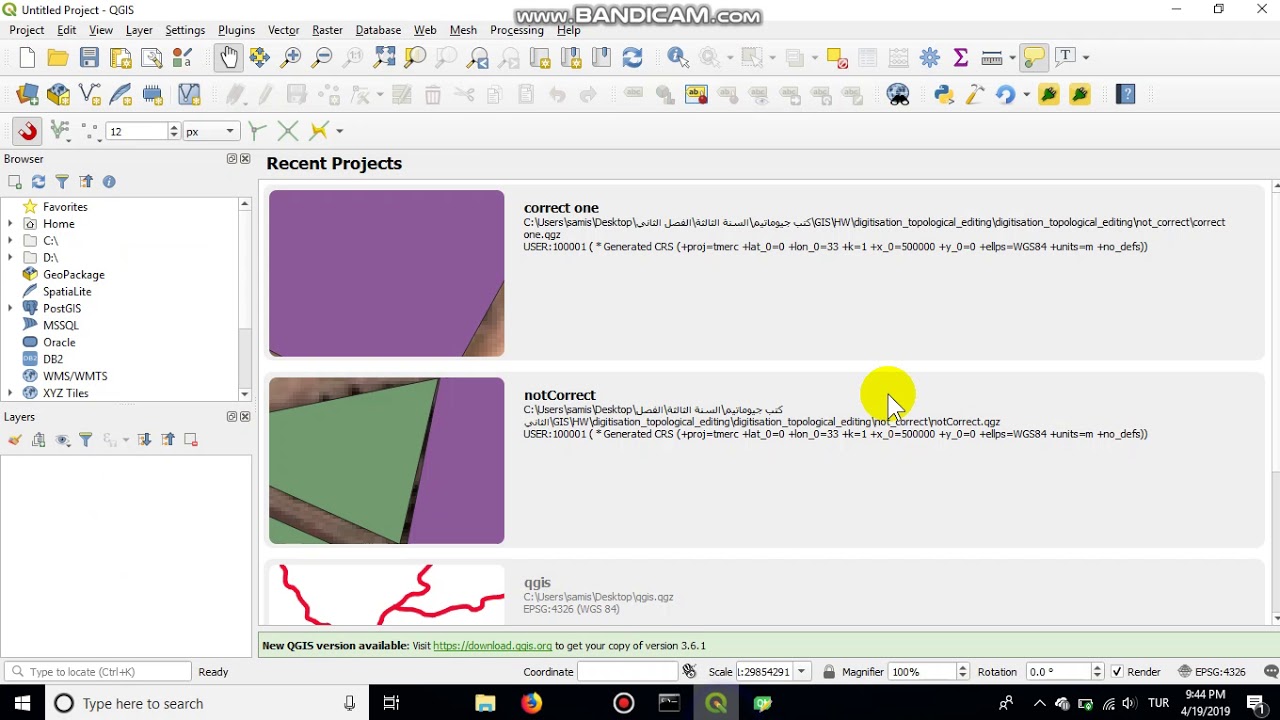Select the Pan Map hand tool
The image size is (1280, 720).
229,58
